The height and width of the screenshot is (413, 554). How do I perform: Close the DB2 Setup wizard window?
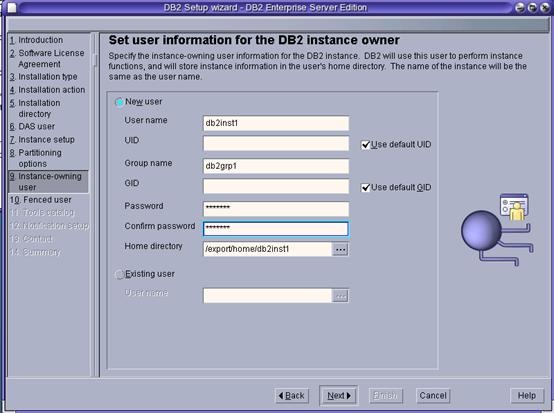(545, 7)
